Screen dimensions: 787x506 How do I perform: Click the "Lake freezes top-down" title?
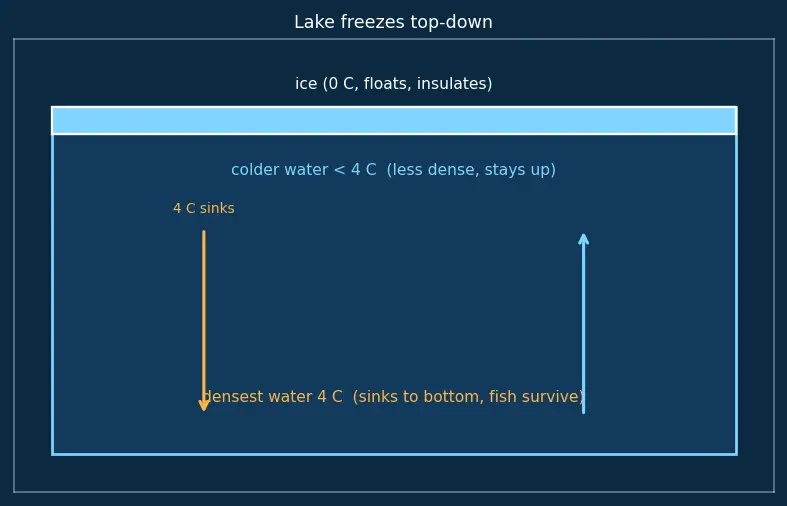click(394, 22)
